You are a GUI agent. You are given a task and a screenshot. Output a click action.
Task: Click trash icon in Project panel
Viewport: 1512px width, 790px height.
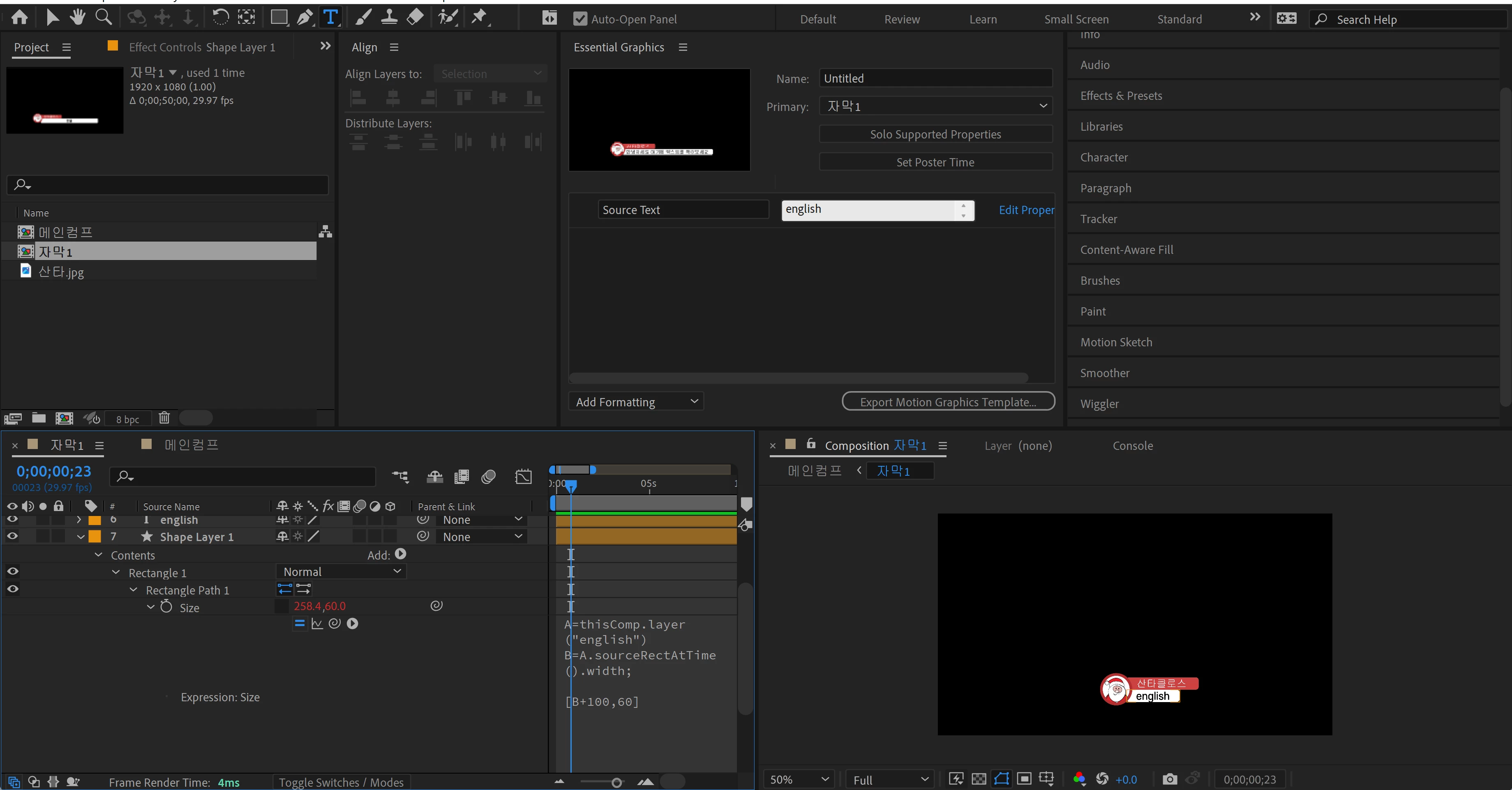click(164, 418)
